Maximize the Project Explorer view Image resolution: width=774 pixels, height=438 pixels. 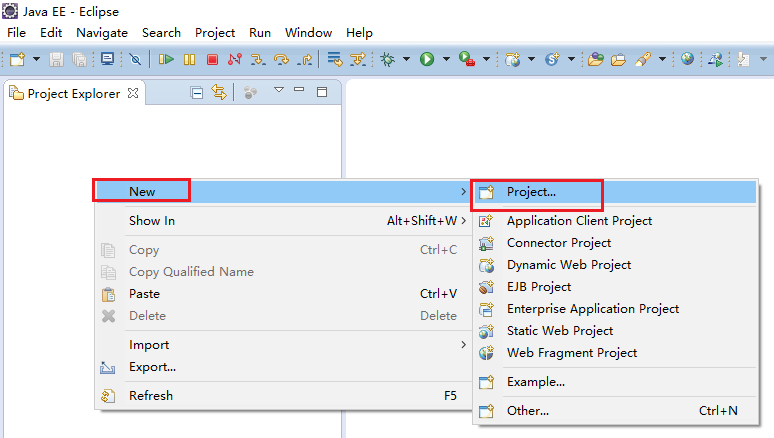point(322,92)
